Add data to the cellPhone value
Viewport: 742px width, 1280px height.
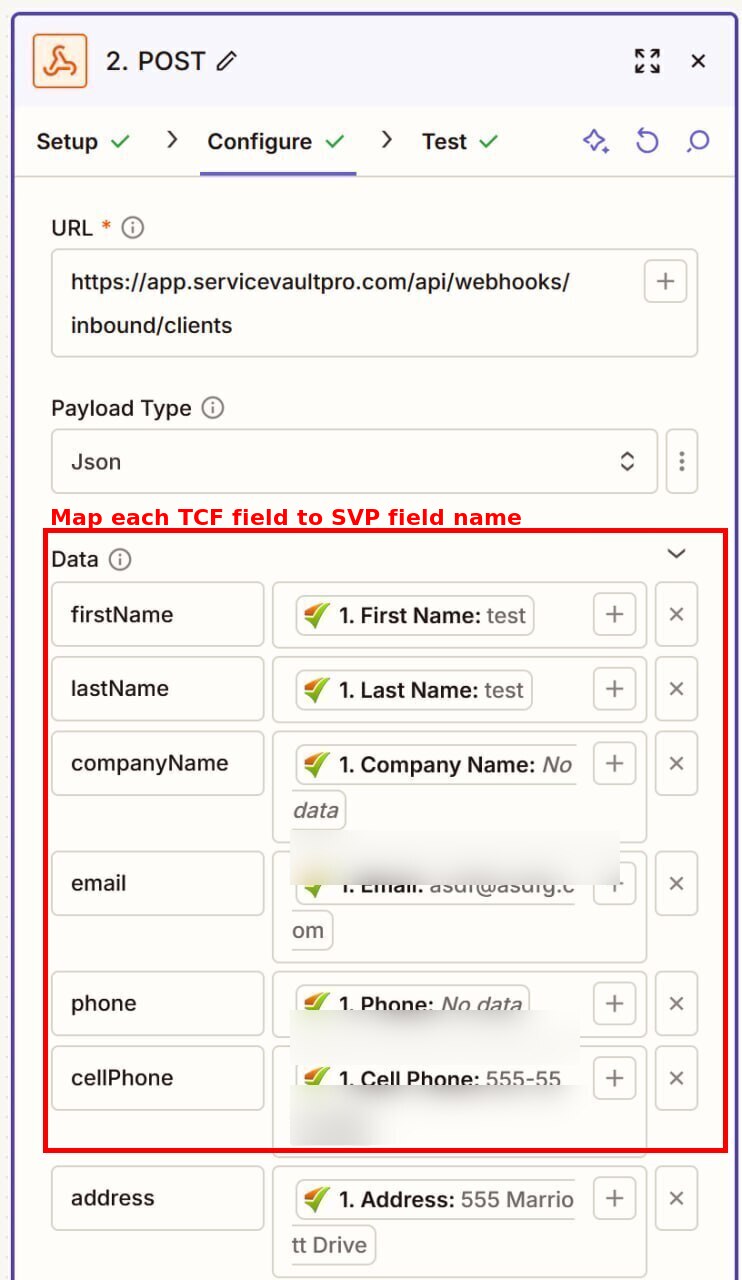(615, 1077)
